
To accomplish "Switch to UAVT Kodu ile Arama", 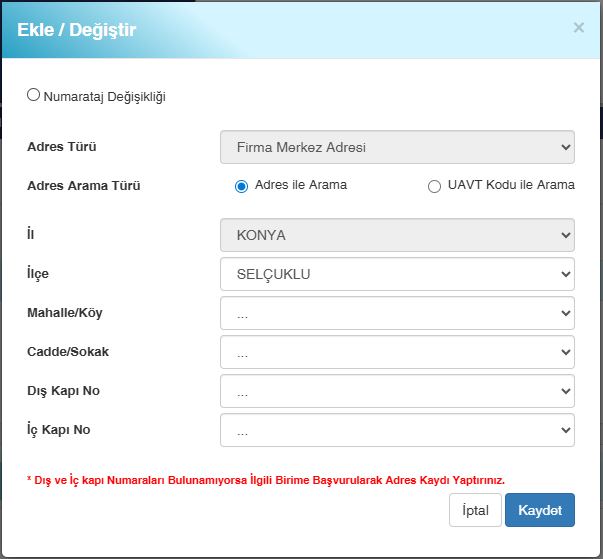I will coord(434,186).
